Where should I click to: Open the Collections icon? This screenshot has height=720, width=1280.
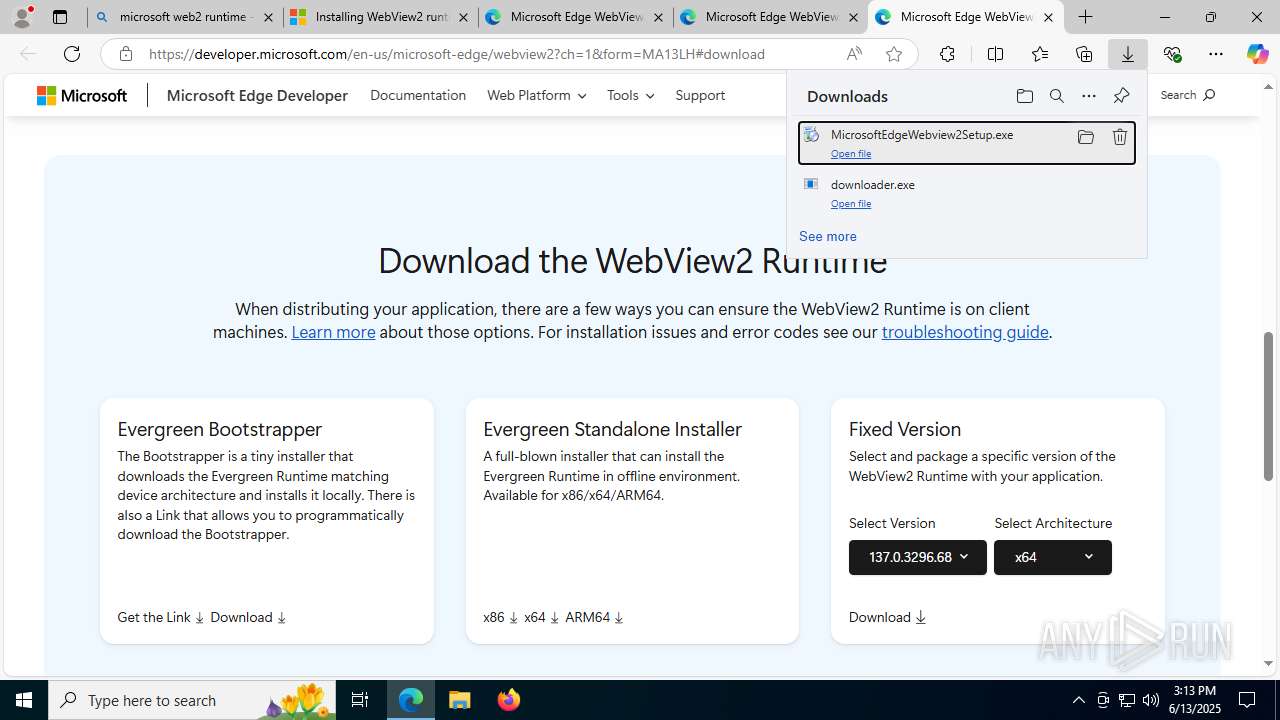[1084, 54]
